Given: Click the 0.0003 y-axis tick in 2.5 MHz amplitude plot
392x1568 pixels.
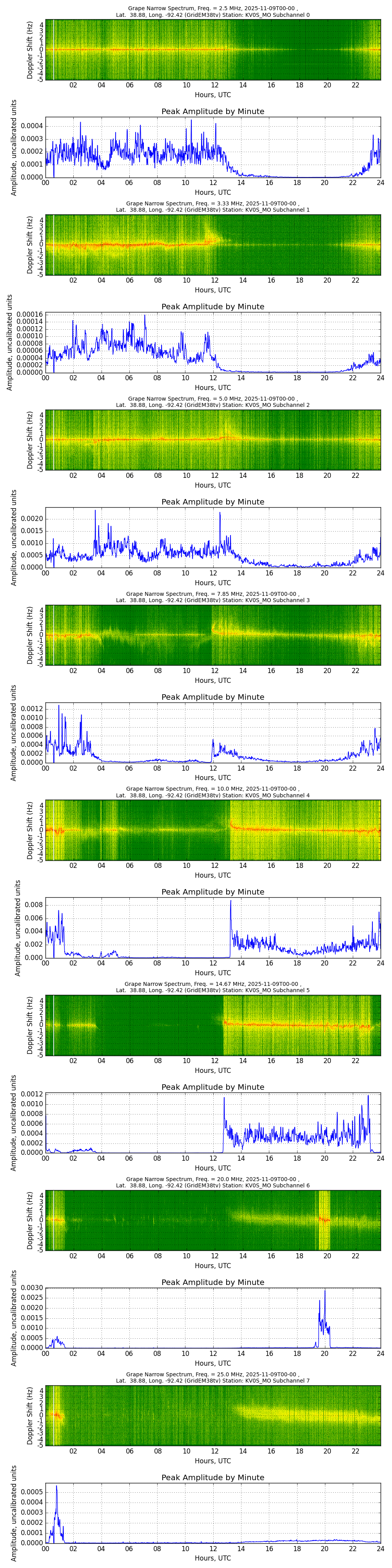Looking at the screenshot, I should 32,139.
